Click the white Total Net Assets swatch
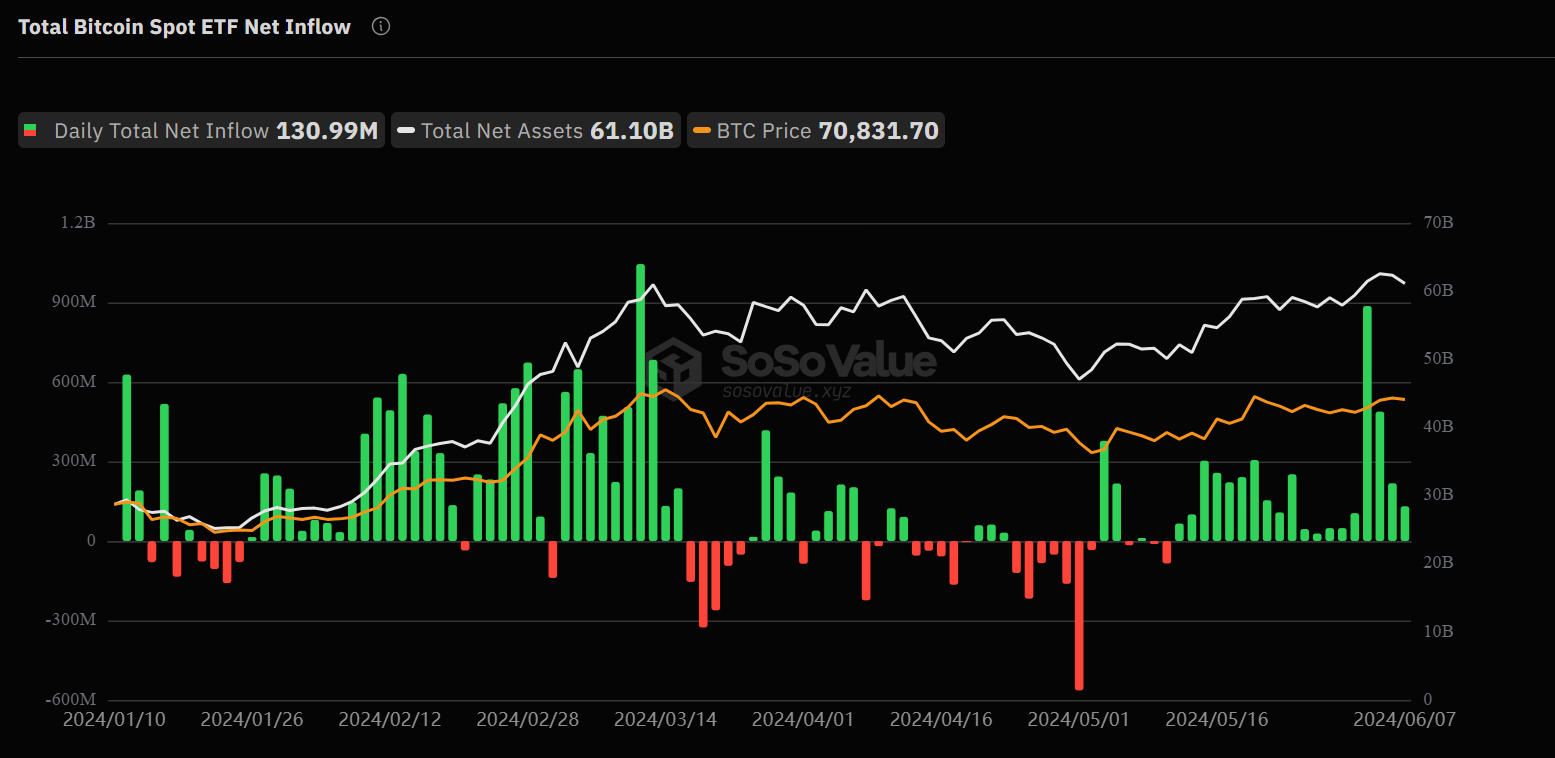Screen dimensions: 1555x758 pyautogui.click(x=406, y=131)
